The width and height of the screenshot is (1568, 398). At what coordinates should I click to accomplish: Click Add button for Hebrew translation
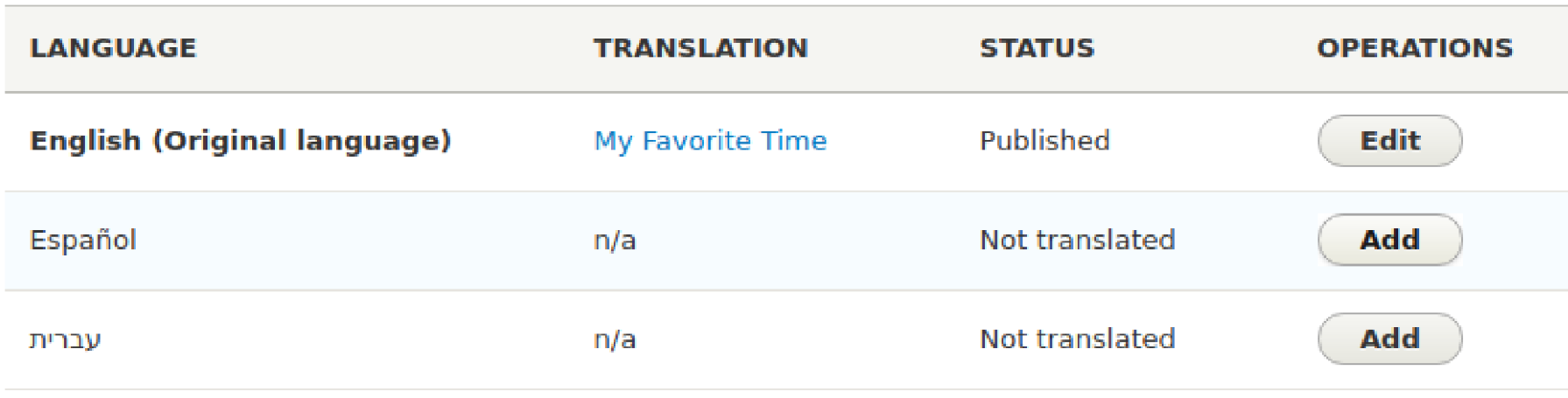[x=1389, y=339]
